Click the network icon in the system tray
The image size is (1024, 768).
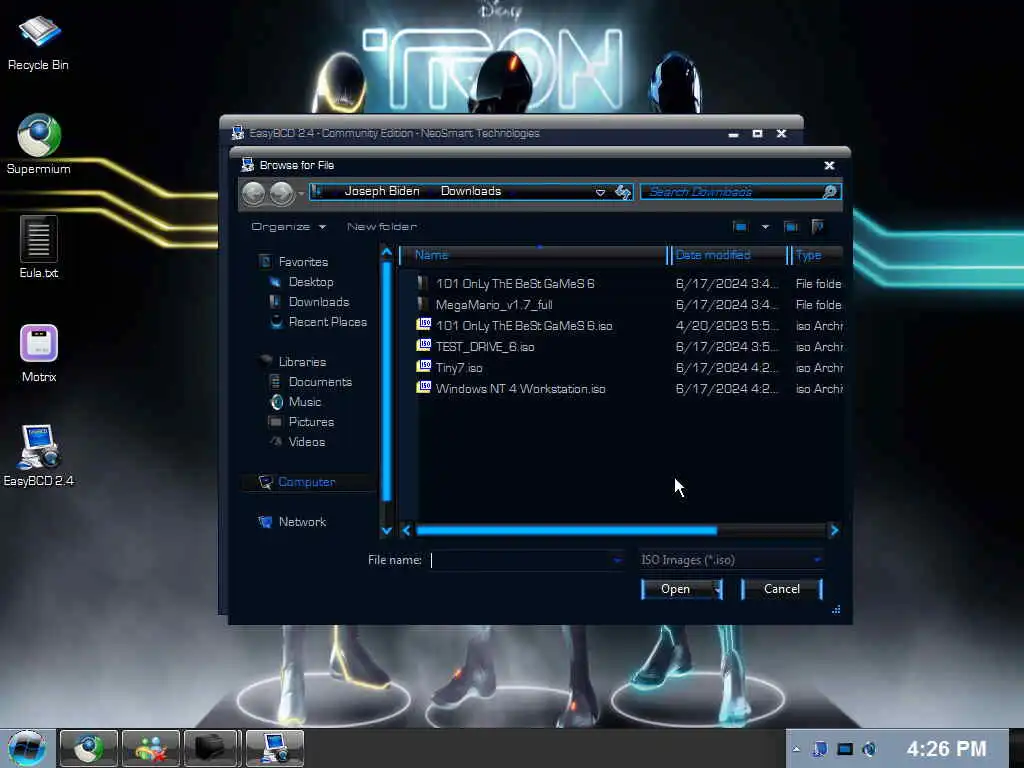[x=820, y=749]
